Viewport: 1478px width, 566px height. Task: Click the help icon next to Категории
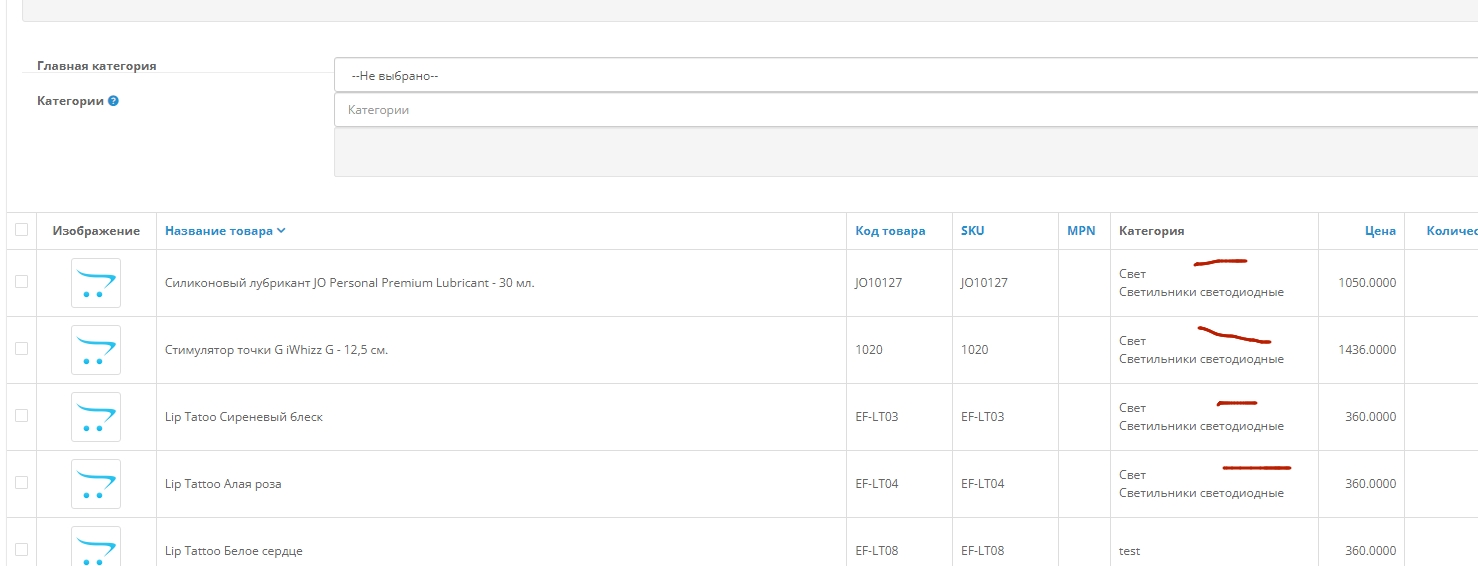113,101
